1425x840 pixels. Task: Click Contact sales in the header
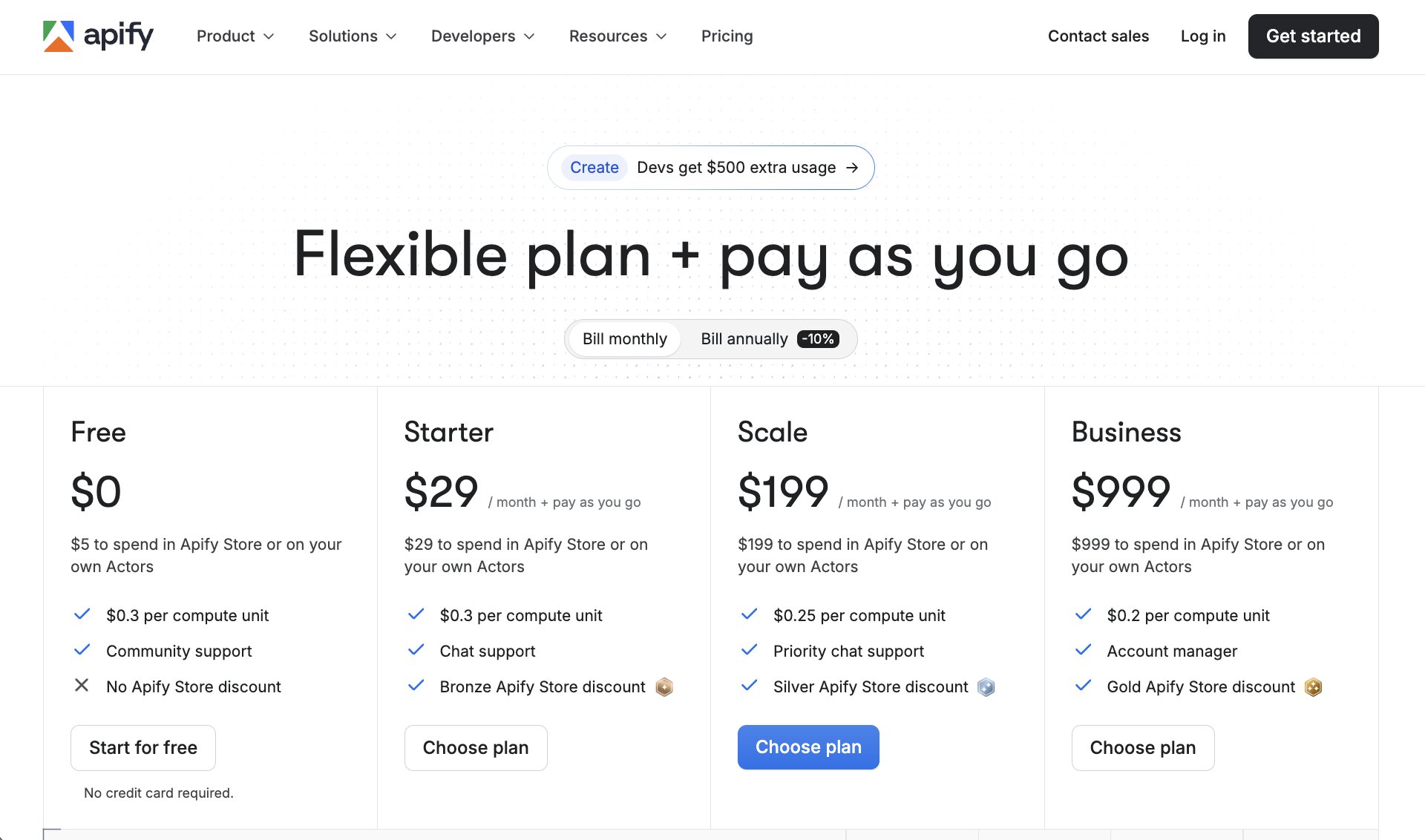click(x=1098, y=36)
